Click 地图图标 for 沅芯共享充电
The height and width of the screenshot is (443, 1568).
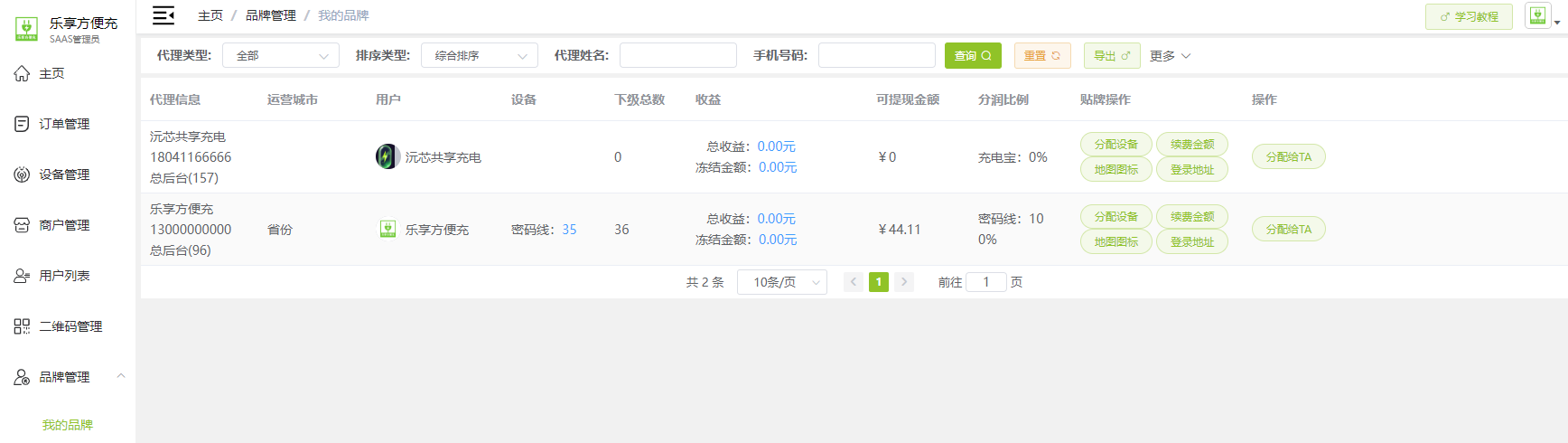coord(1116,169)
